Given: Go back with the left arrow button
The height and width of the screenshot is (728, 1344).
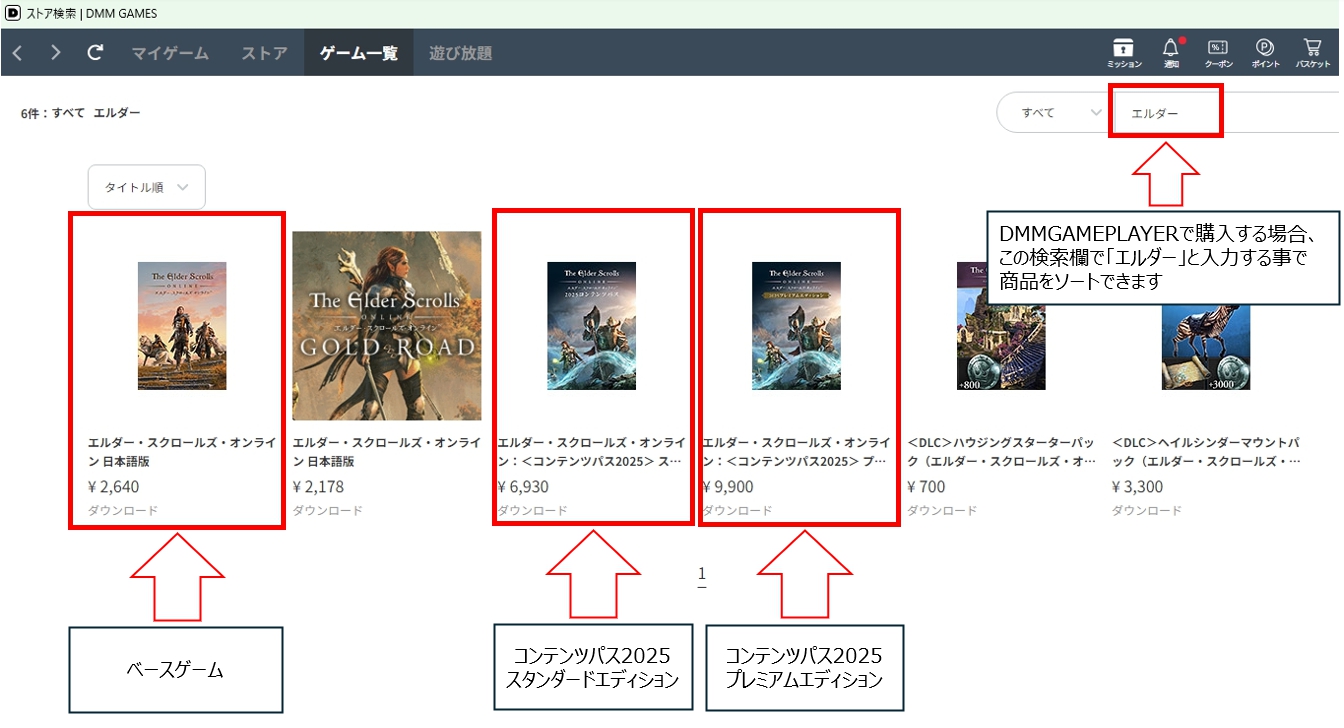Looking at the screenshot, I should pyautogui.click(x=18, y=52).
